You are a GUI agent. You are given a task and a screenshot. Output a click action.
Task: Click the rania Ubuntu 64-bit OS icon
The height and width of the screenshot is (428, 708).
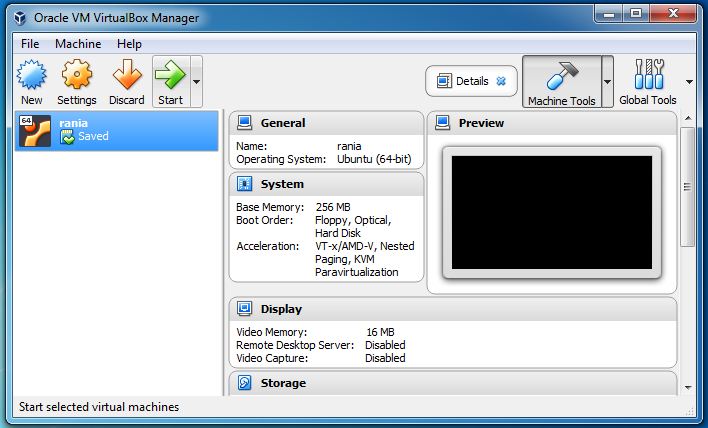pyautogui.click(x=35, y=130)
